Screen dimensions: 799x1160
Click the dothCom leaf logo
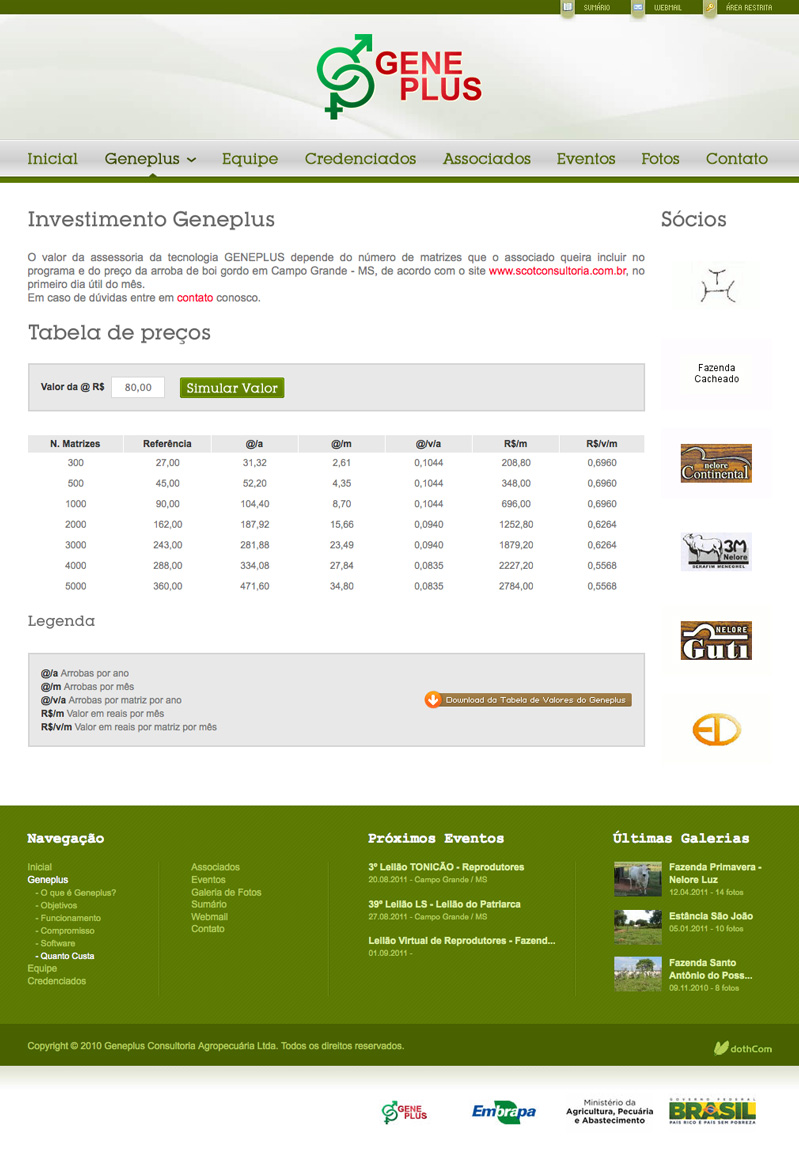pyautogui.click(x=743, y=1048)
